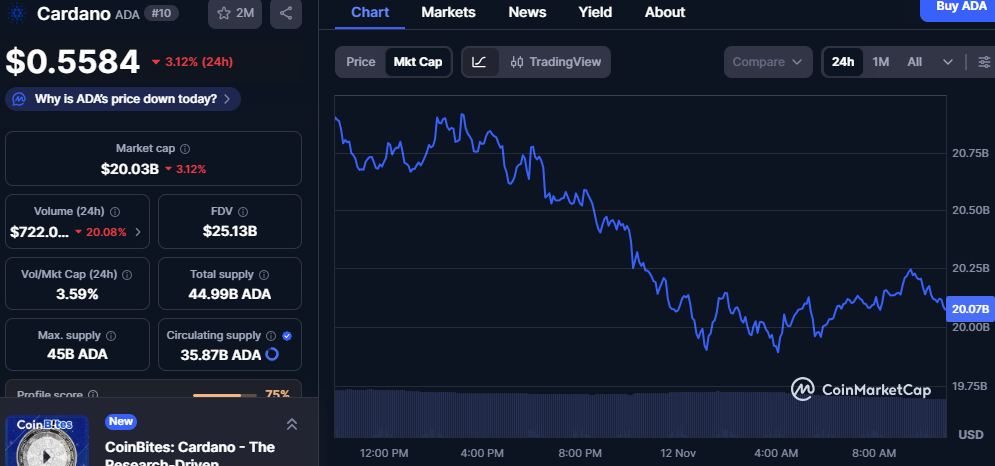Toggle chart to Price mode
The image size is (995, 466).
coord(360,62)
